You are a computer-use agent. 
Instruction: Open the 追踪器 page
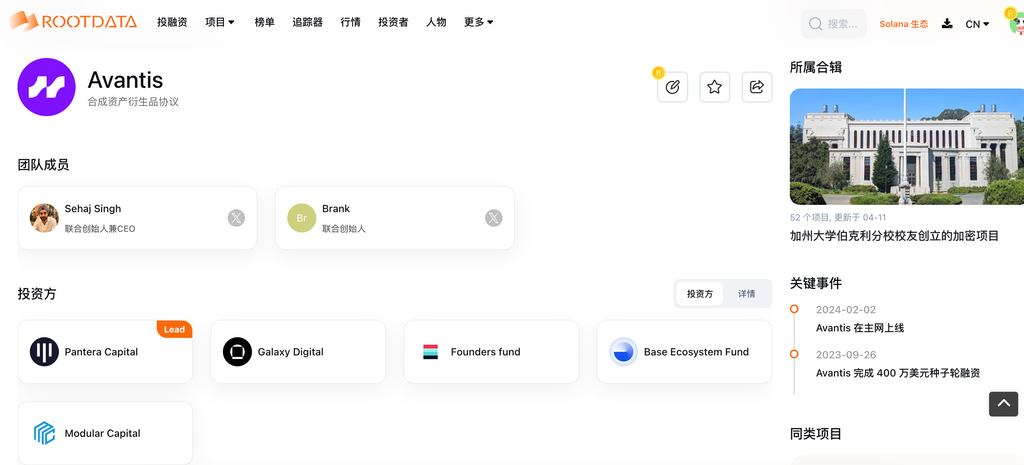(308, 22)
